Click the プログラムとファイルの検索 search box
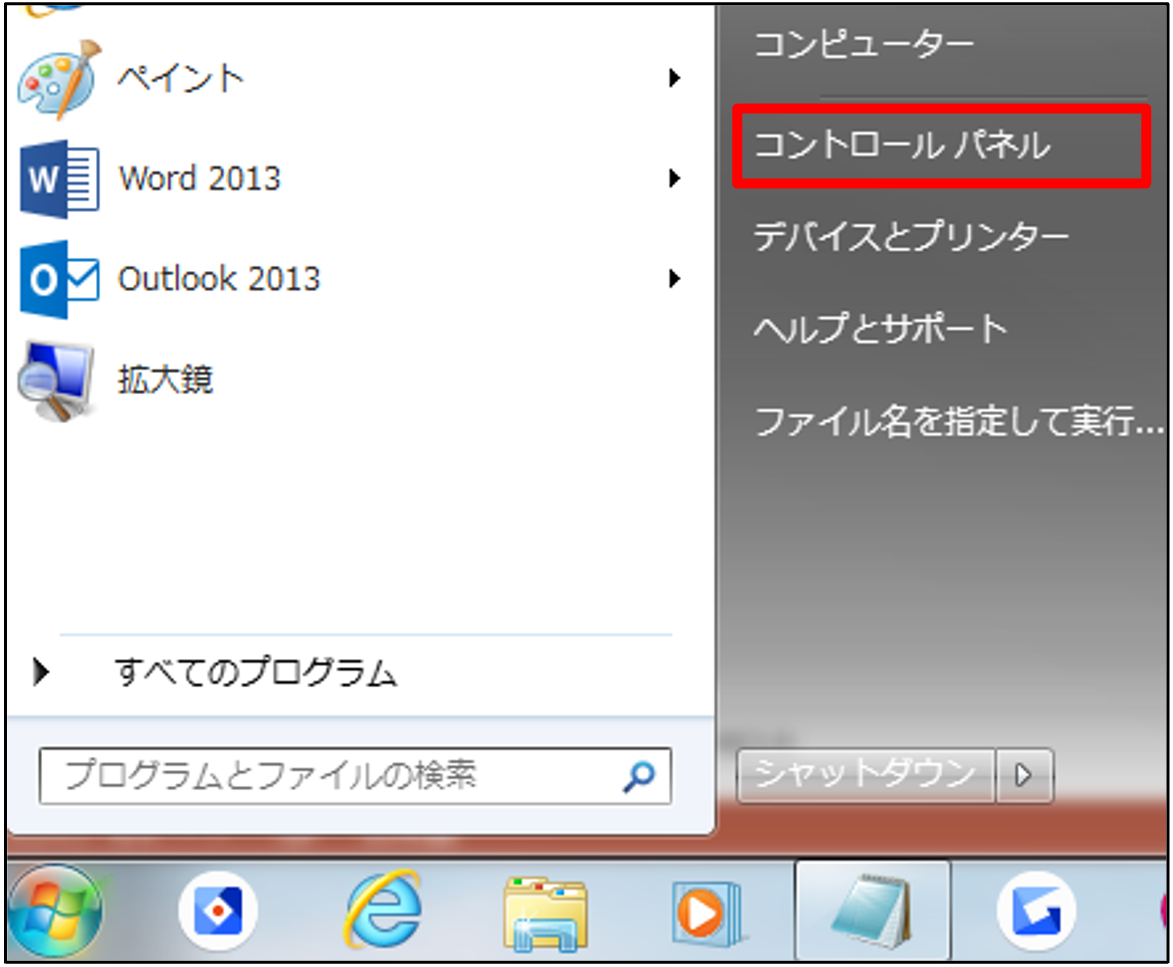Viewport: 1173px width, 967px height. click(330, 775)
